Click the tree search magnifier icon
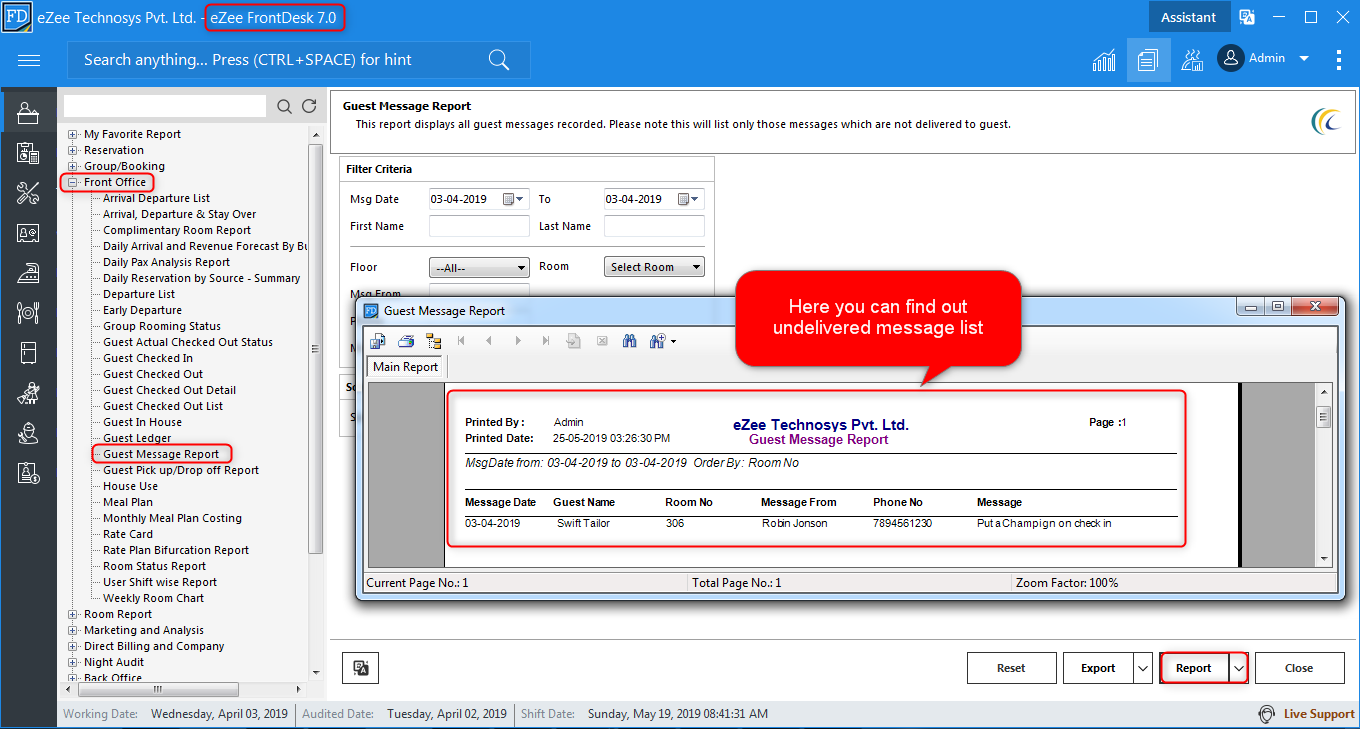The height and width of the screenshot is (729, 1360). 285,106
